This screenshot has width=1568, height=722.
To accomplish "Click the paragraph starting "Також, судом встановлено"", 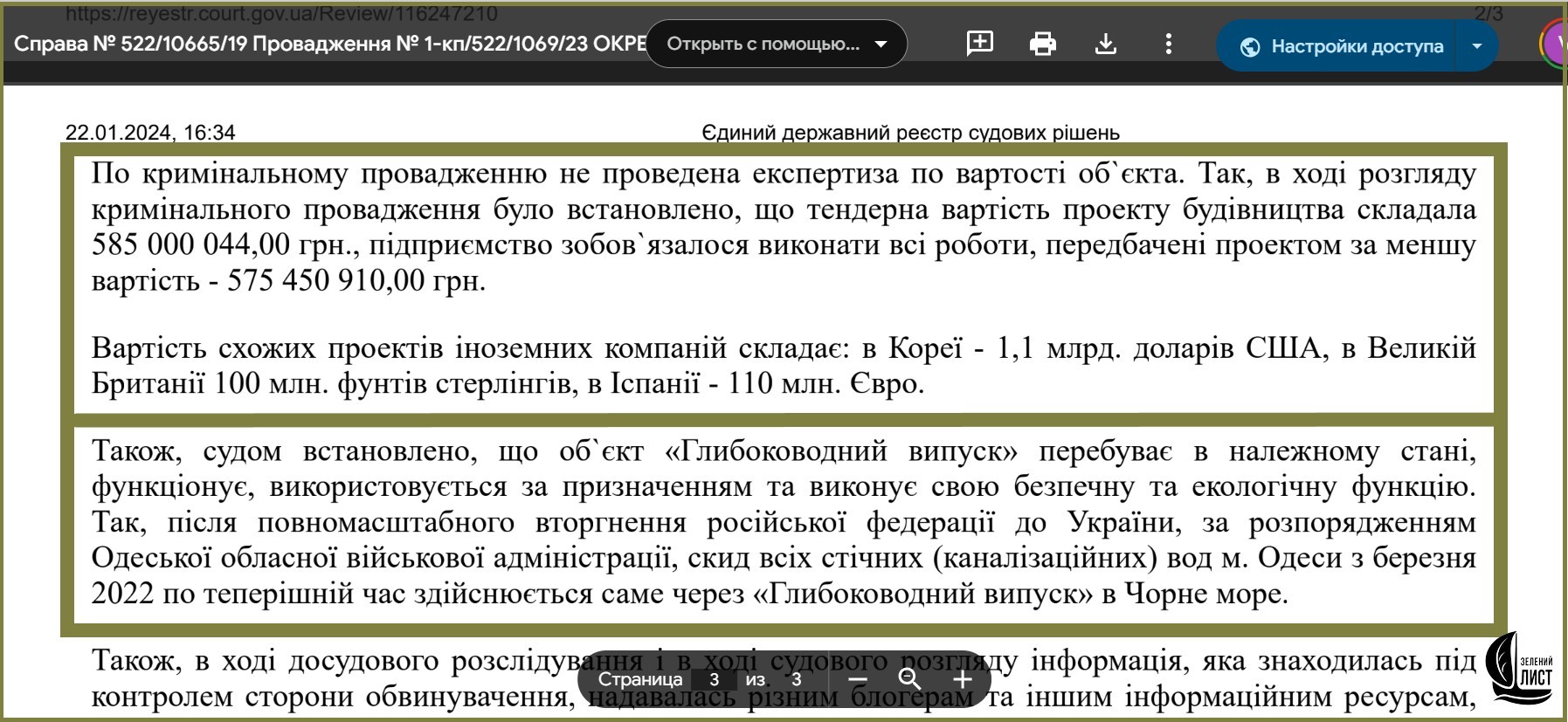I will point(784,521).
